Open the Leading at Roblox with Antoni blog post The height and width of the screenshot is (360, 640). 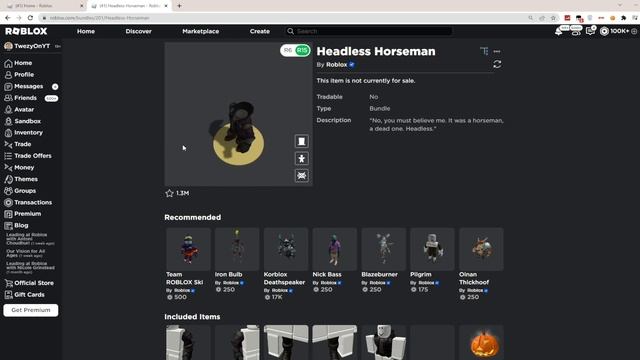30,239
